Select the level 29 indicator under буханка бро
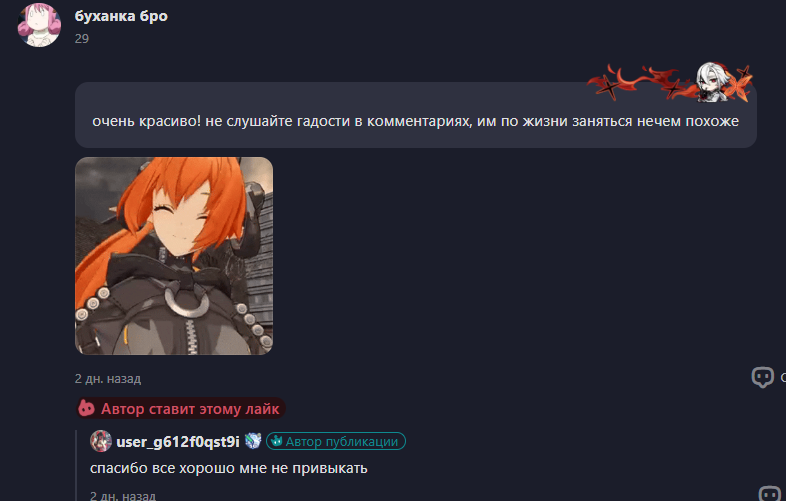This screenshot has width=786, height=501. pyautogui.click(x=82, y=39)
